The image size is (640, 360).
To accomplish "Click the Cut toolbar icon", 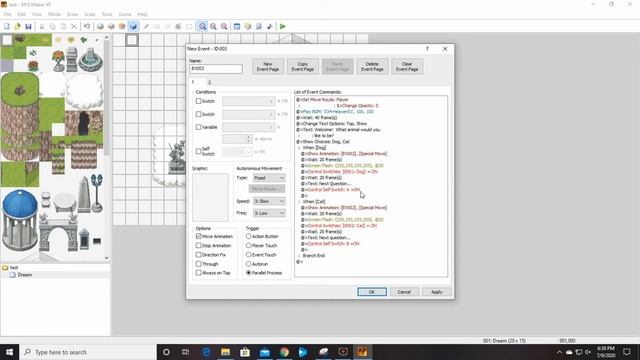I will (x=42, y=27).
